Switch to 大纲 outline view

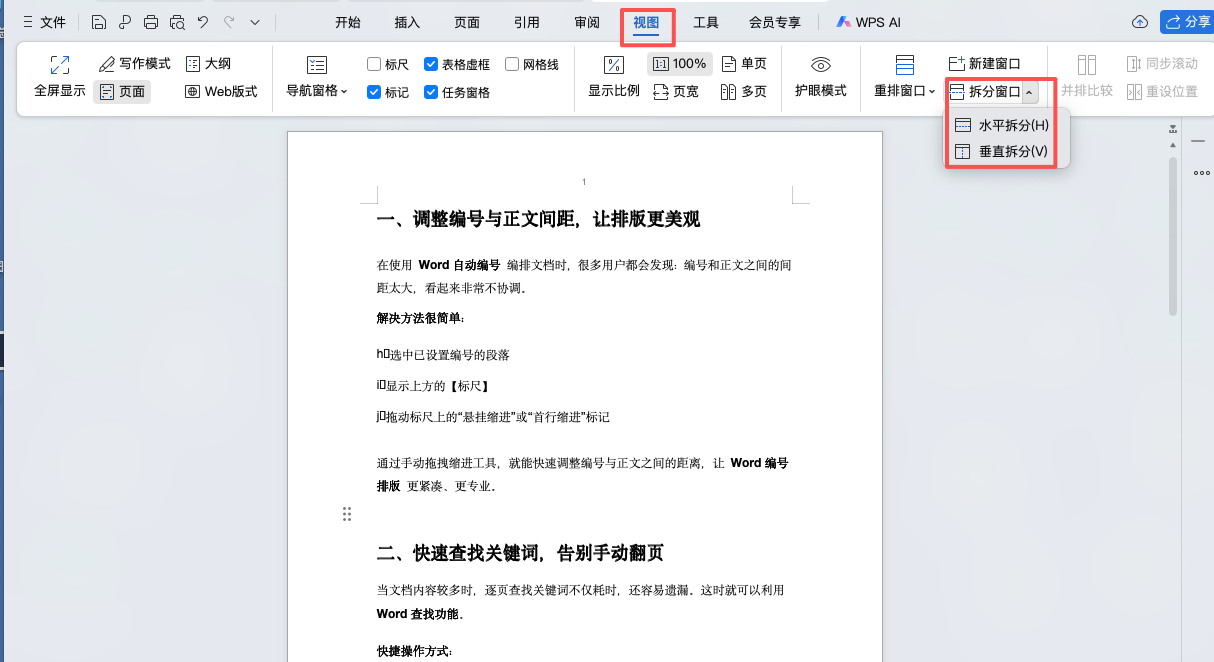point(208,63)
